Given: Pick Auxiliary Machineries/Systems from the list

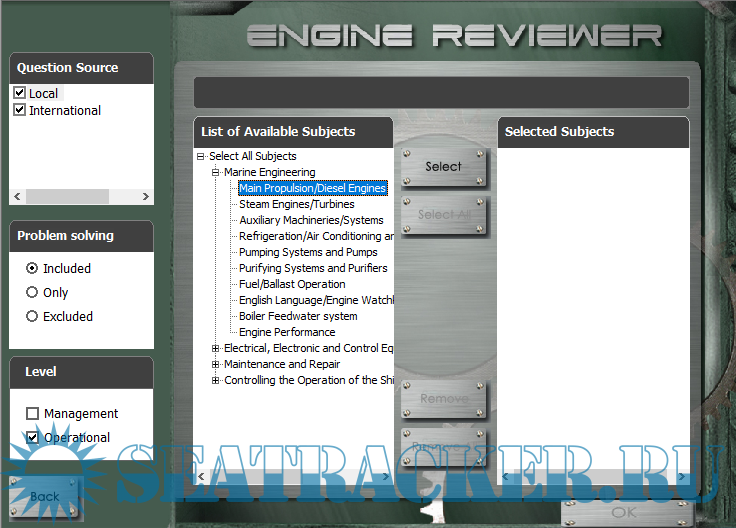Looking at the screenshot, I should tap(311, 220).
